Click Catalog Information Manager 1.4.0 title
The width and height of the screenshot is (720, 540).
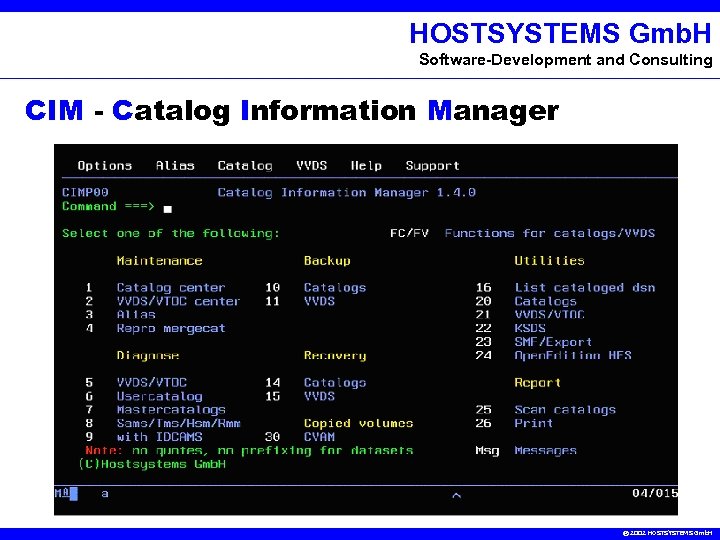pos(346,192)
